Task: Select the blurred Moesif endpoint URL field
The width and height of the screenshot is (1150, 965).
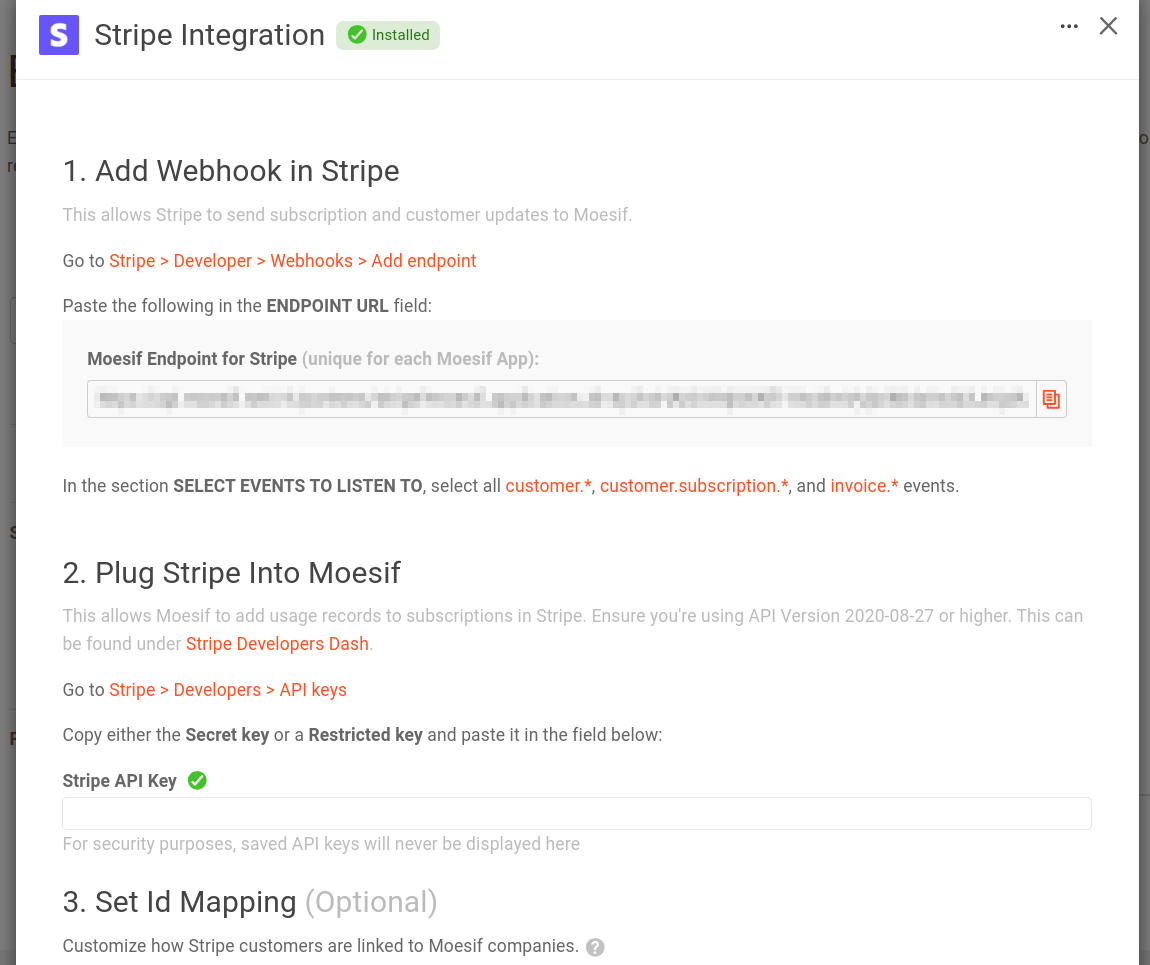Action: (x=560, y=398)
